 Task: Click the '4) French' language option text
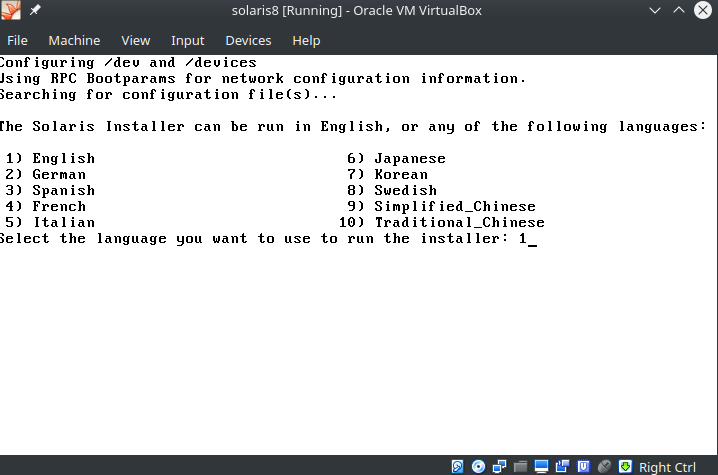(46, 207)
